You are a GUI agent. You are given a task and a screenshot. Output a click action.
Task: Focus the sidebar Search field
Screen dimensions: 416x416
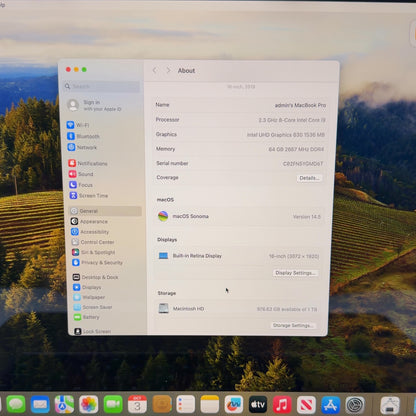pos(102,86)
